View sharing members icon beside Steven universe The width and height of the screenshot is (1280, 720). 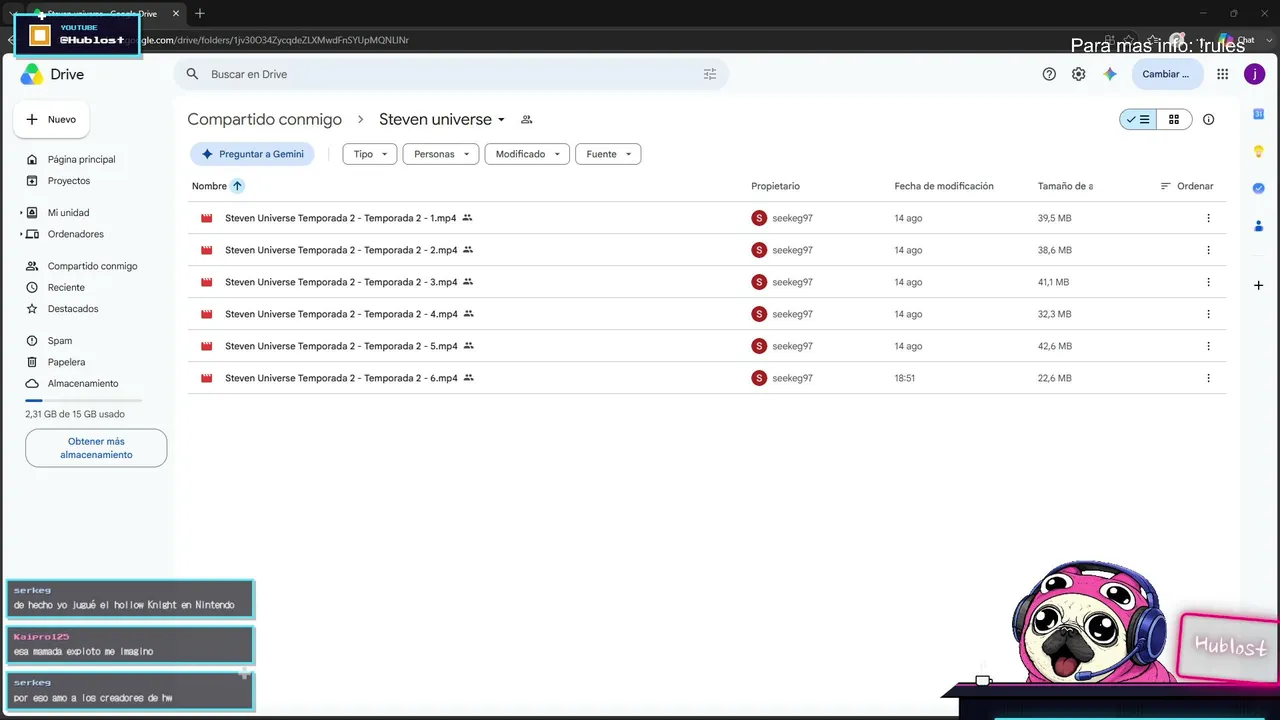click(527, 120)
